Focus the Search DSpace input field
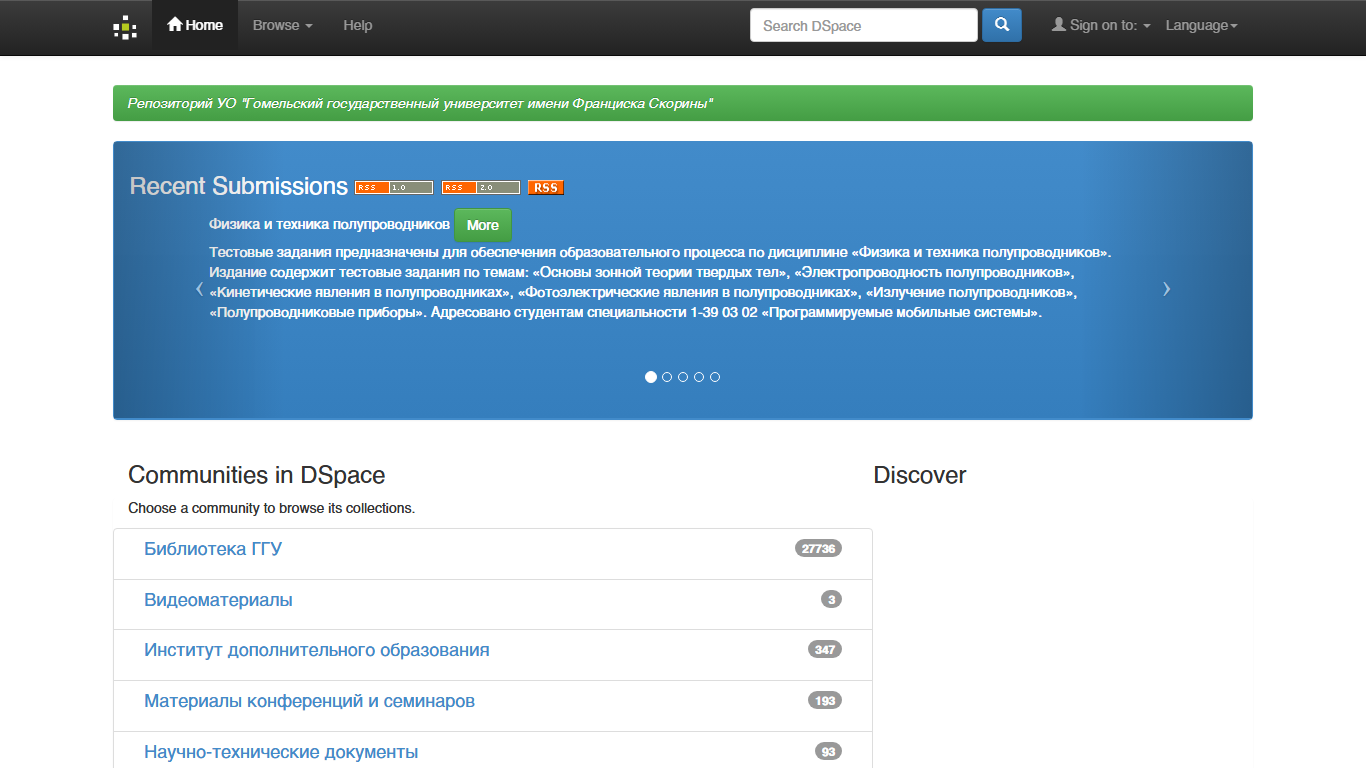This screenshot has width=1366, height=768. [x=864, y=25]
